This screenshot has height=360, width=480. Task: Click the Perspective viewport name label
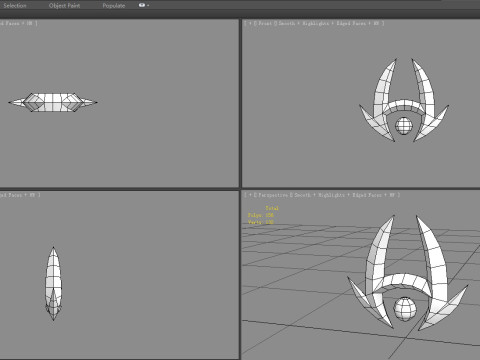pyautogui.click(x=273, y=195)
